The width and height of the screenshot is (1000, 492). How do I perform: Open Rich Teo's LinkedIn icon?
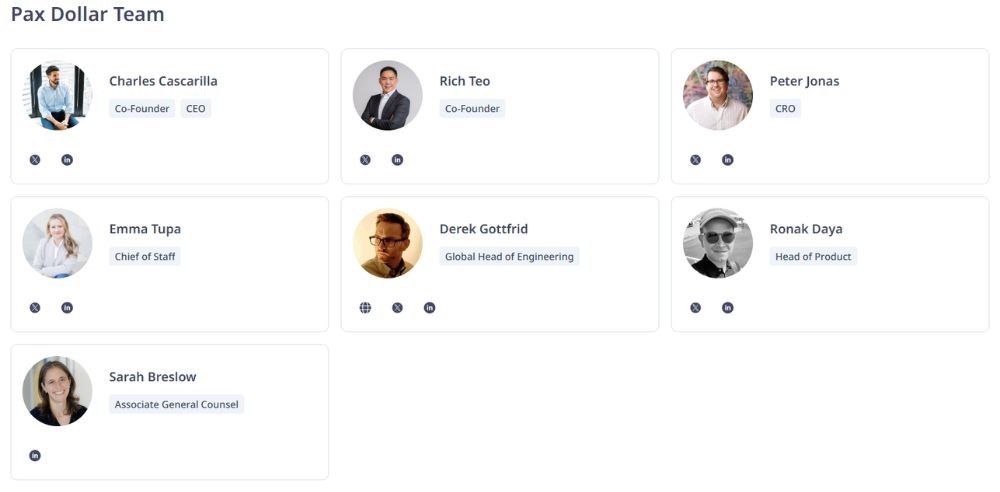click(397, 160)
